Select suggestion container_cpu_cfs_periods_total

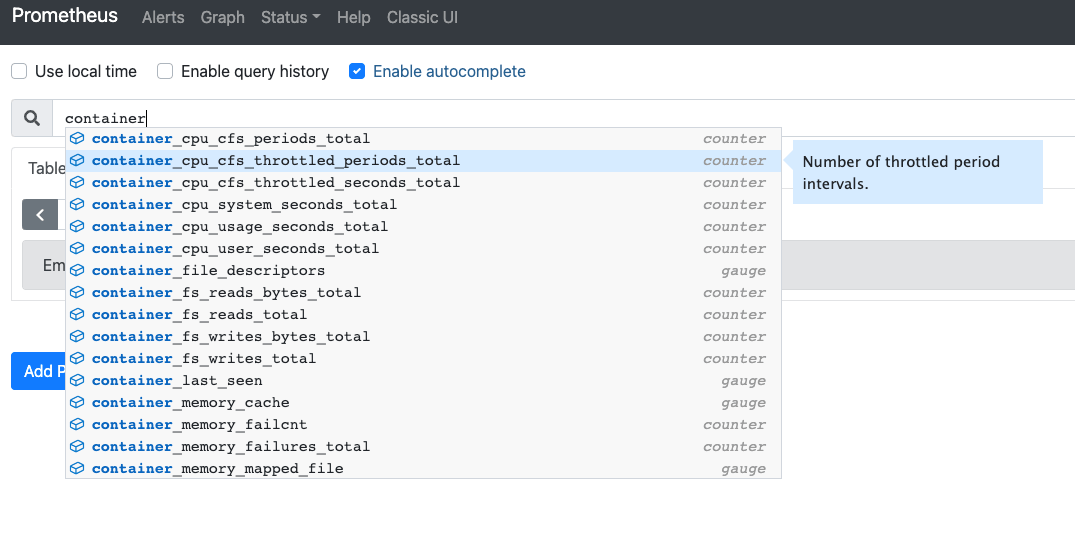tap(423, 139)
